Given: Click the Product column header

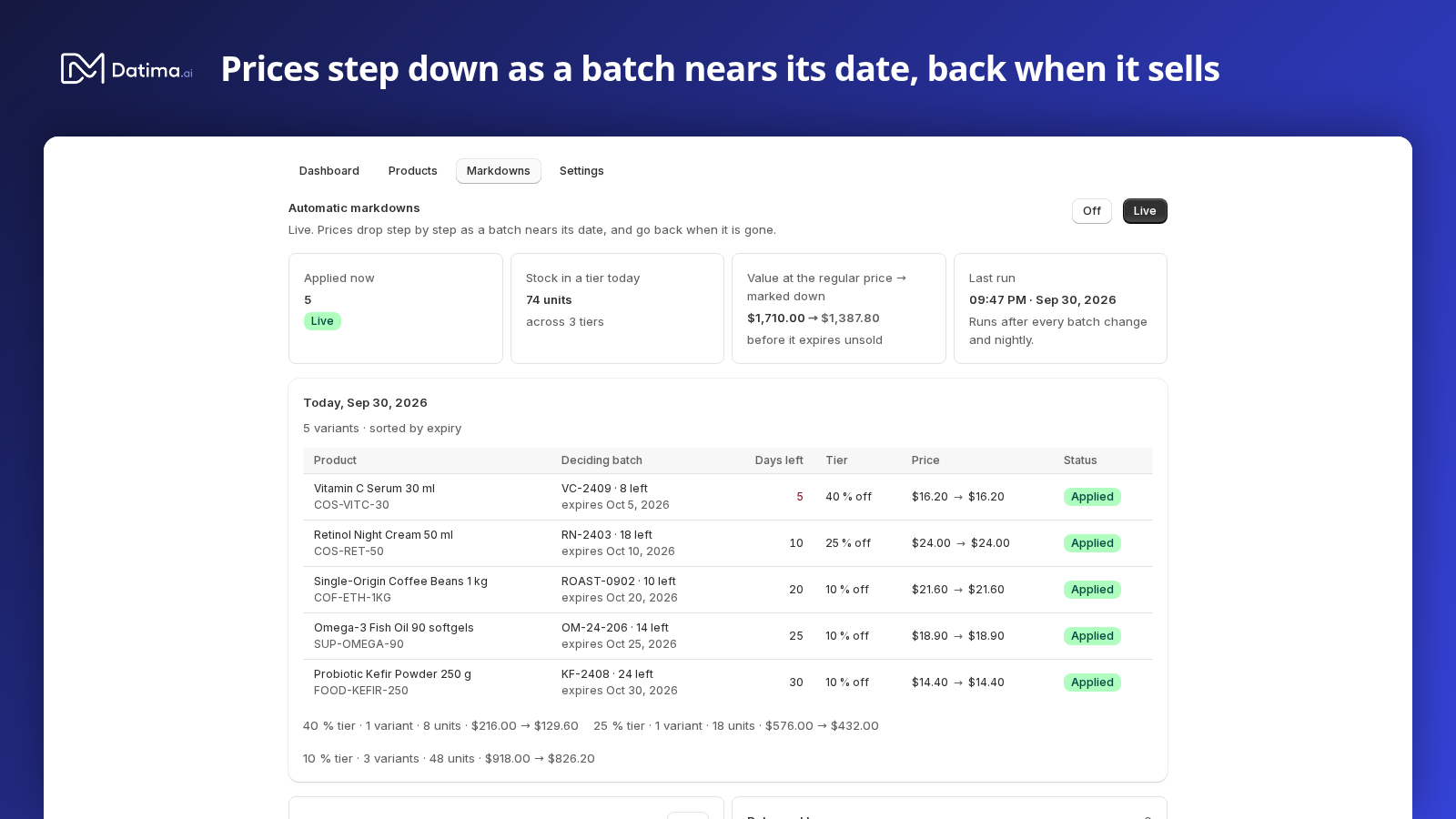Looking at the screenshot, I should [x=335, y=460].
